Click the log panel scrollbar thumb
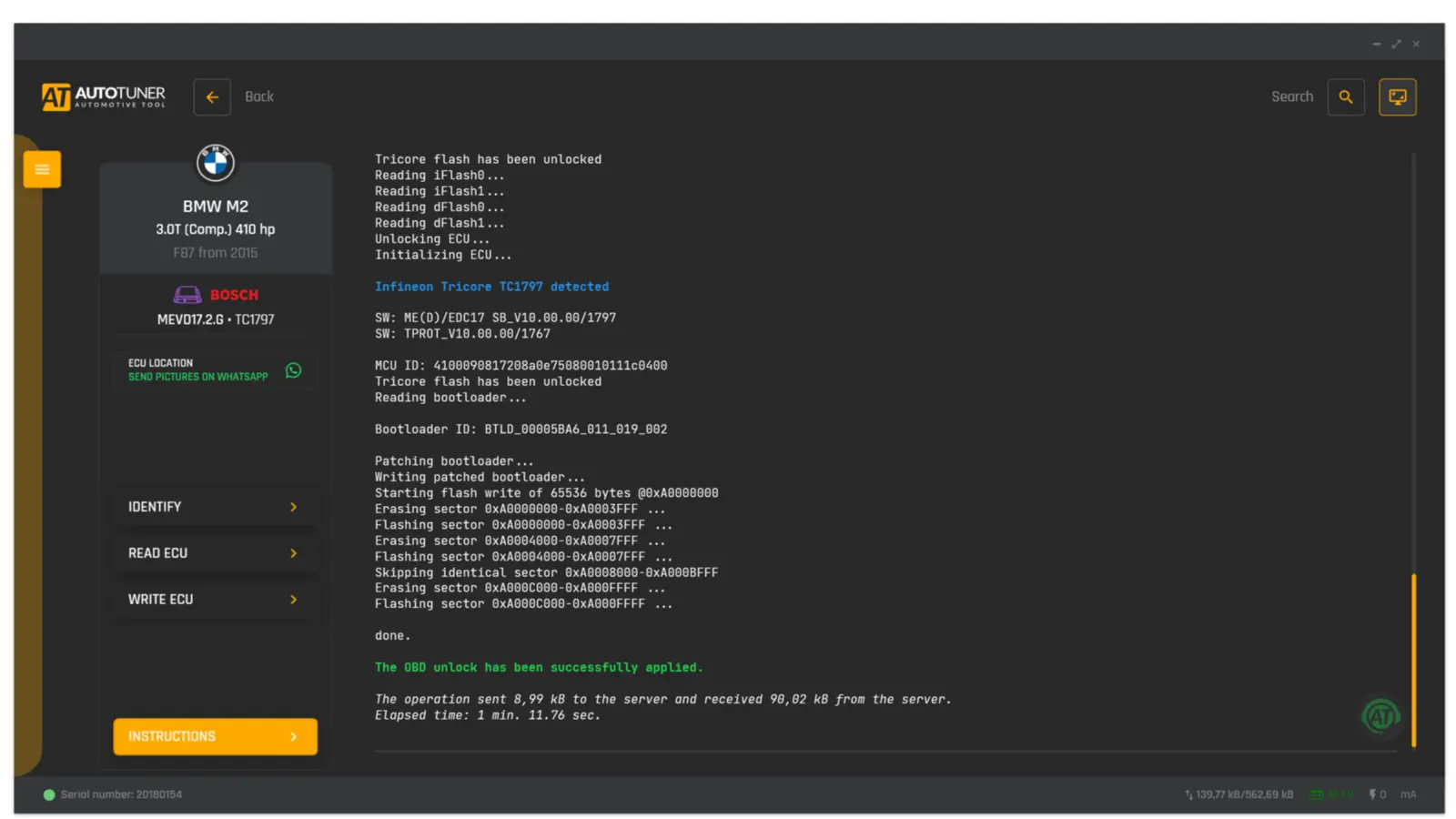 pyautogui.click(x=1413, y=660)
